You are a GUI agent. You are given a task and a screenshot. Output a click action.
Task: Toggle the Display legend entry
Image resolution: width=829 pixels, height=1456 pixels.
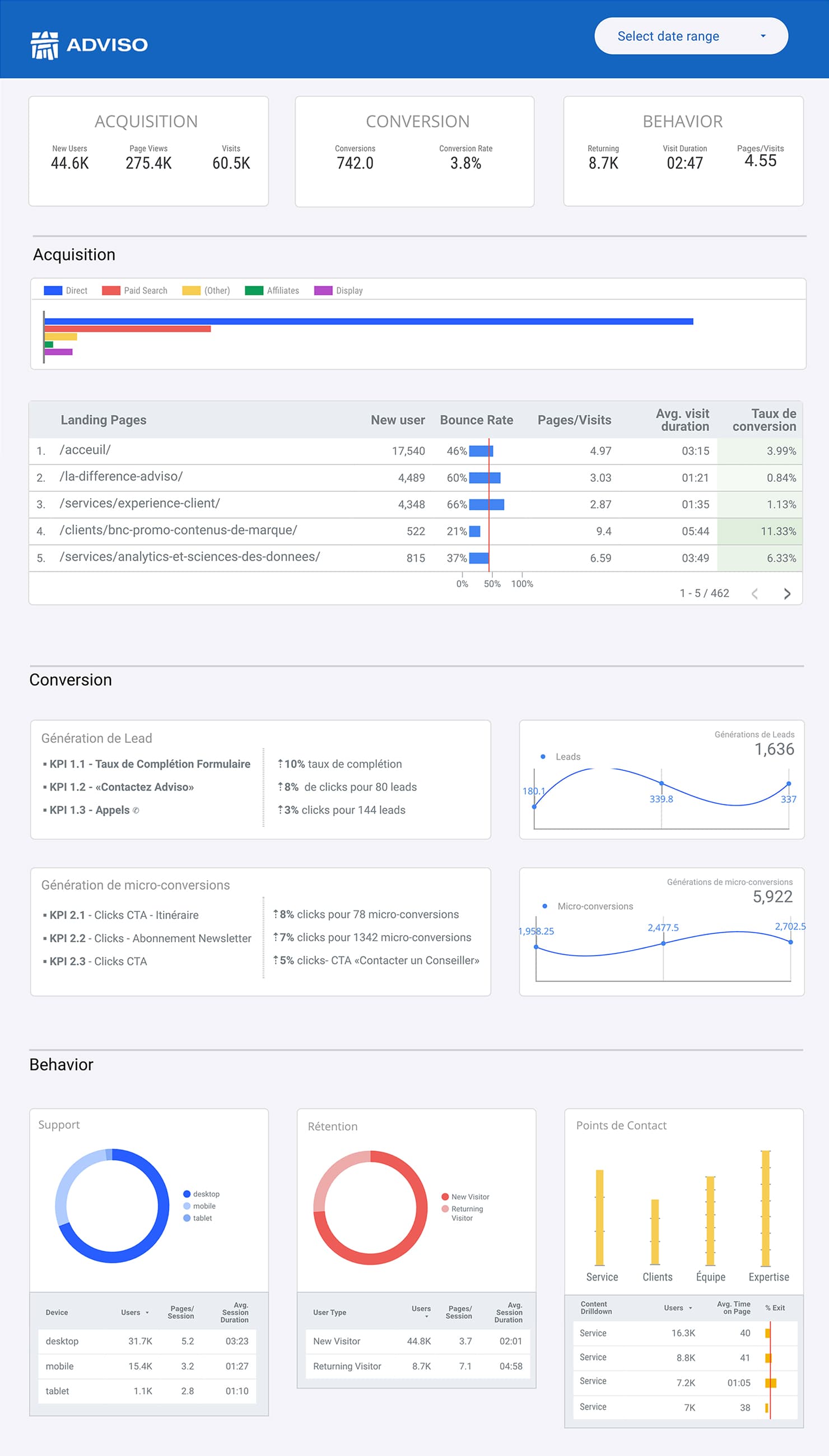[x=338, y=290]
